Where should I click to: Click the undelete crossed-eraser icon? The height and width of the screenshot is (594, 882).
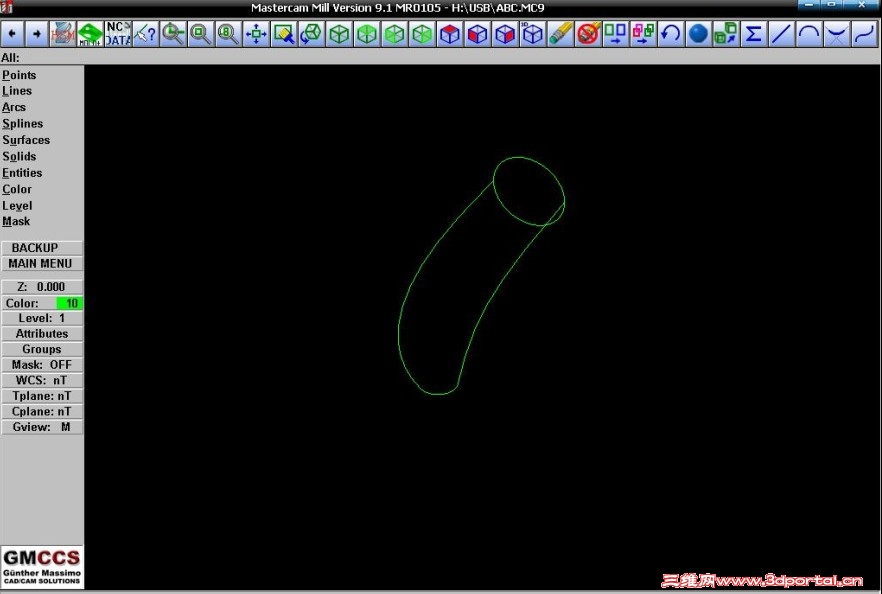click(588, 34)
